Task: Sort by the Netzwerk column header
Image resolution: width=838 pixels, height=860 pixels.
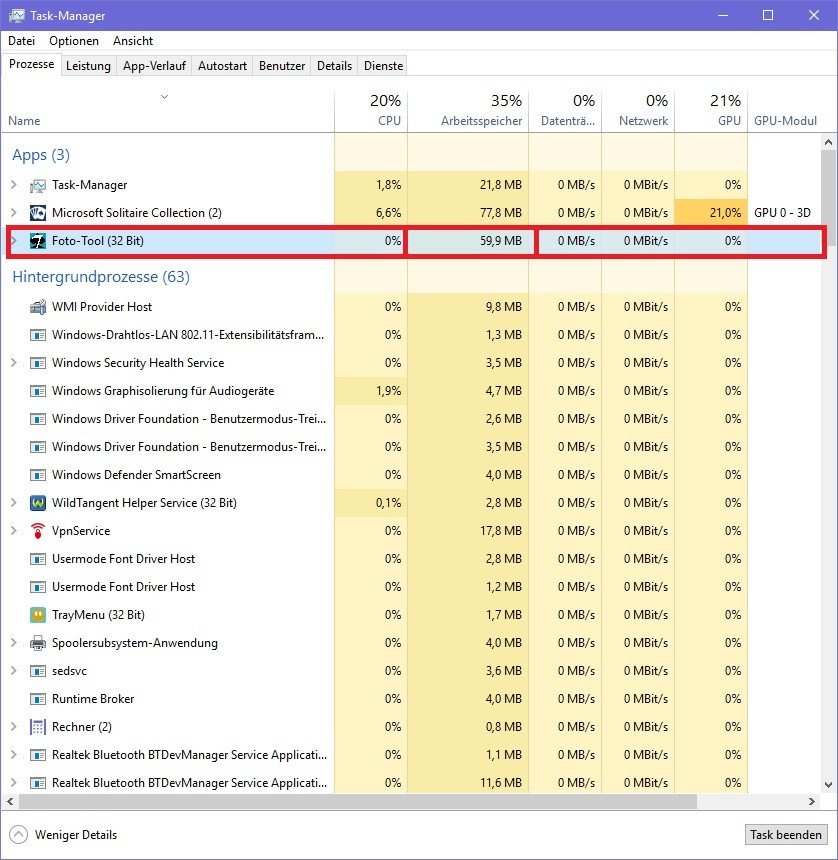Action: (638, 111)
